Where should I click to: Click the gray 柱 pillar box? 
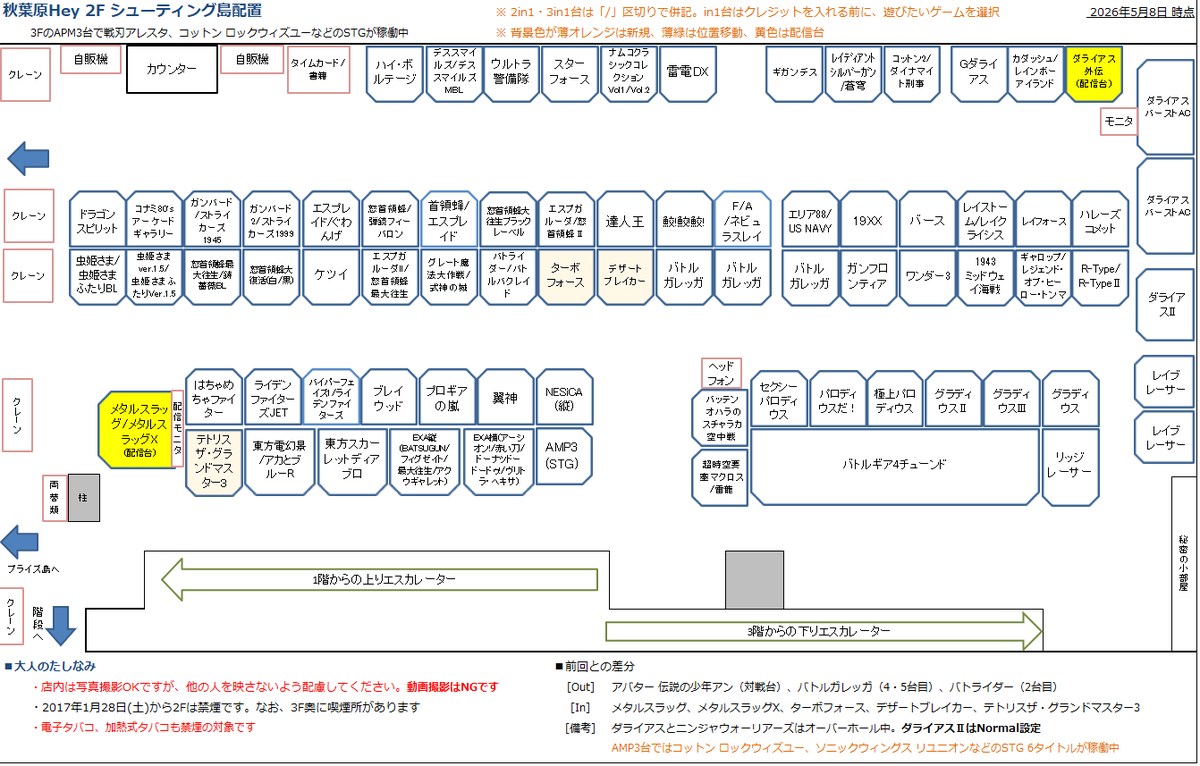tap(84, 498)
